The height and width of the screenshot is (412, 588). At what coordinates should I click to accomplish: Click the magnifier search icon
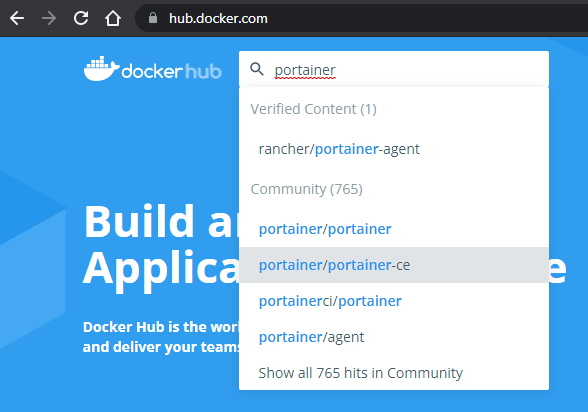[257, 69]
